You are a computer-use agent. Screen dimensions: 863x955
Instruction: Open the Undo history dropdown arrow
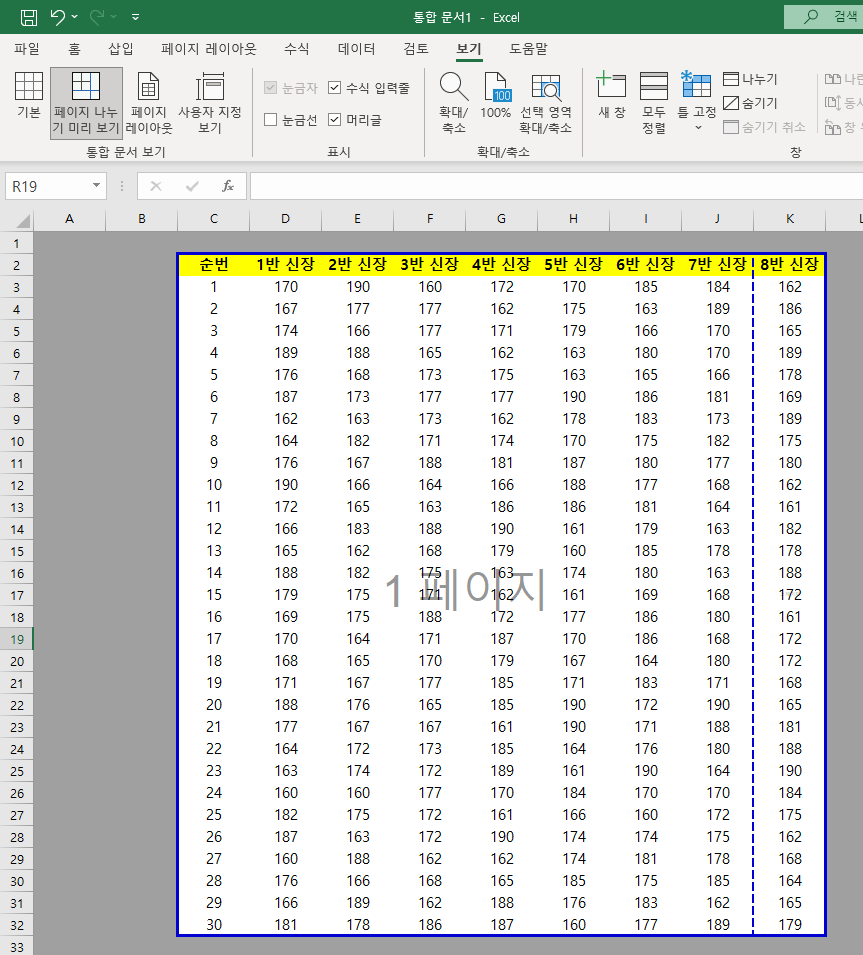click(x=75, y=16)
